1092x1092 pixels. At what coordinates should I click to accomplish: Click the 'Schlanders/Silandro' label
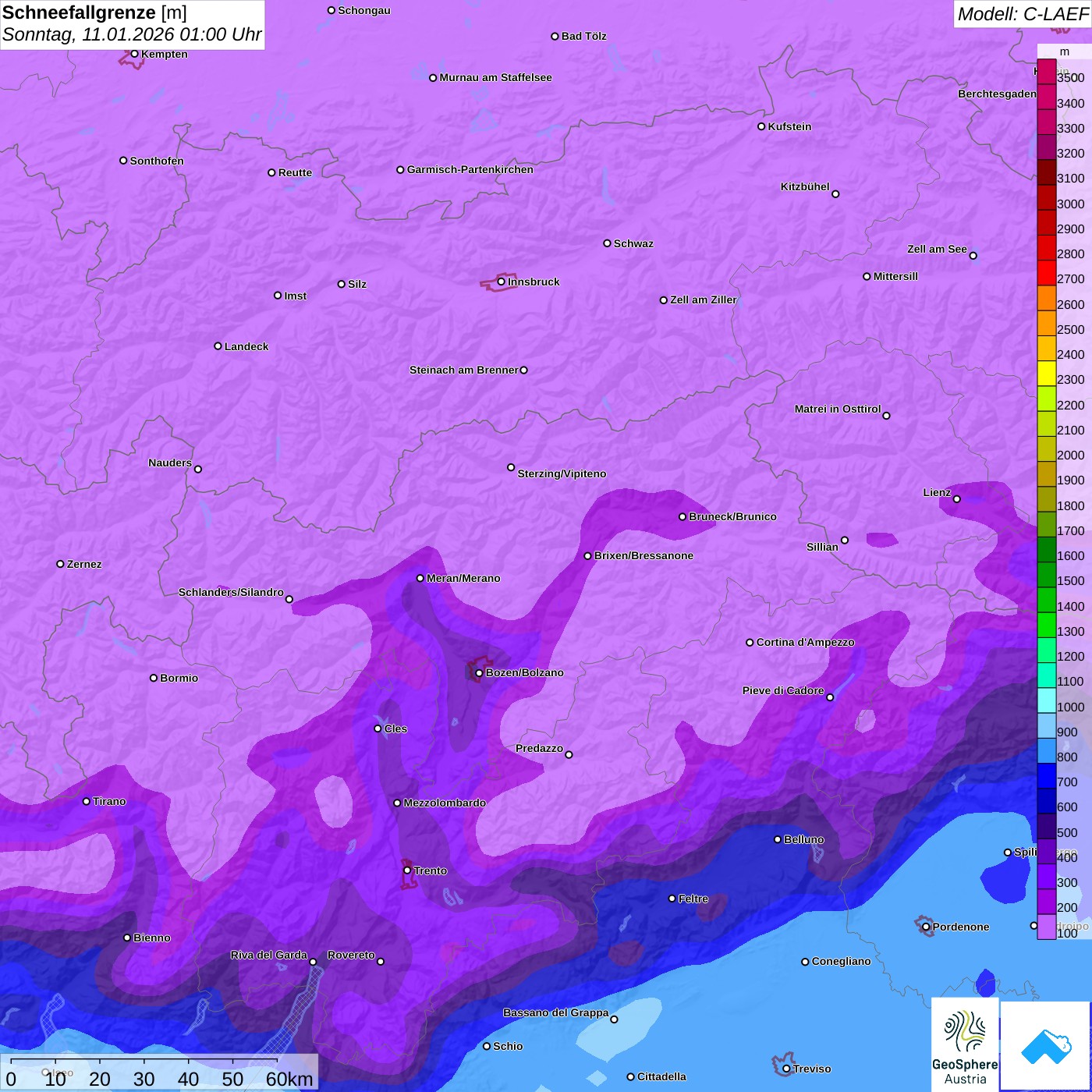click(231, 592)
